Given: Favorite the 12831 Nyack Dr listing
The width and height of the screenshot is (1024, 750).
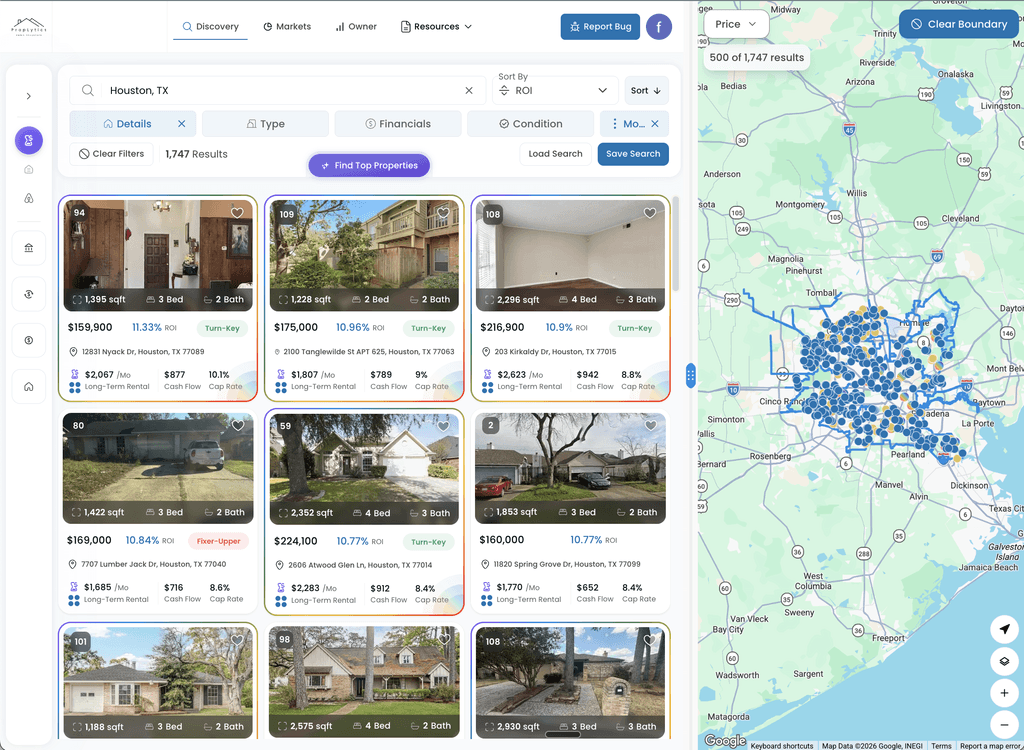Looking at the screenshot, I should (x=237, y=213).
